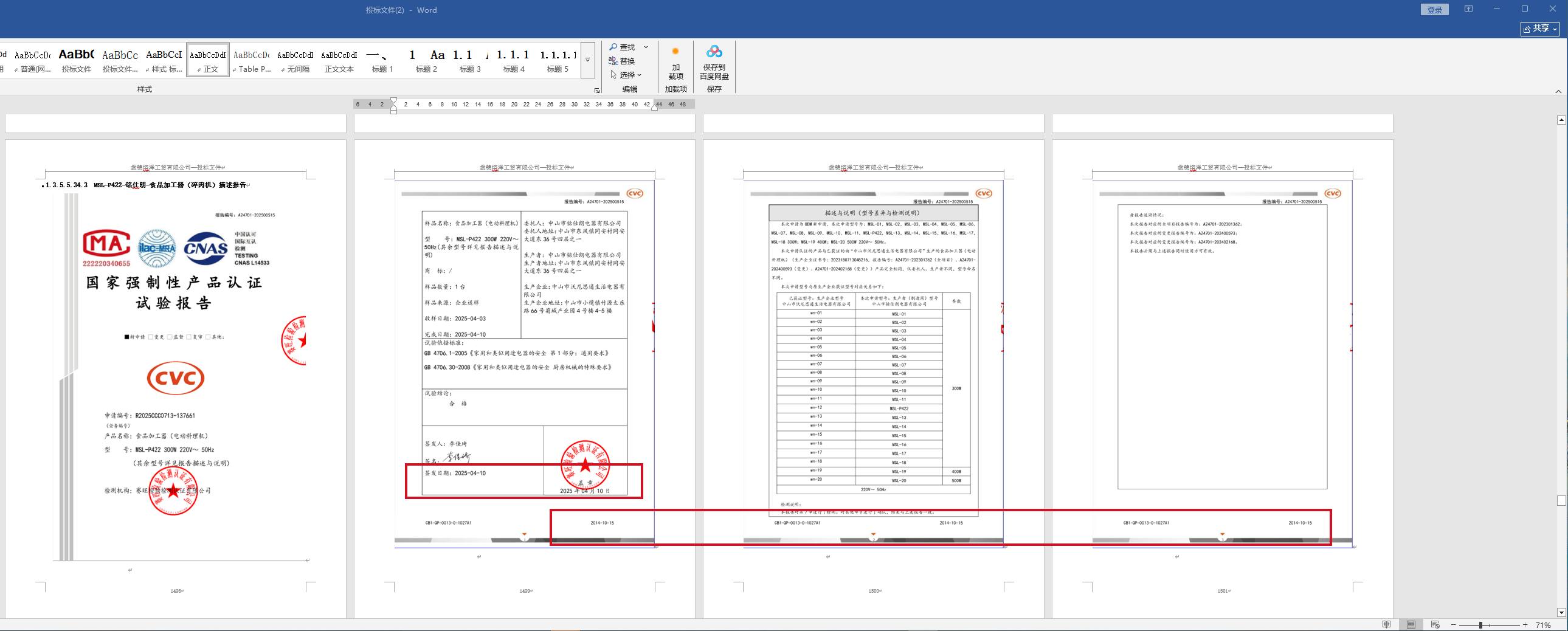Viewport: 1568px width, 631px height.
Task: Click the 500W cell in the model table
Action: pos(956,480)
